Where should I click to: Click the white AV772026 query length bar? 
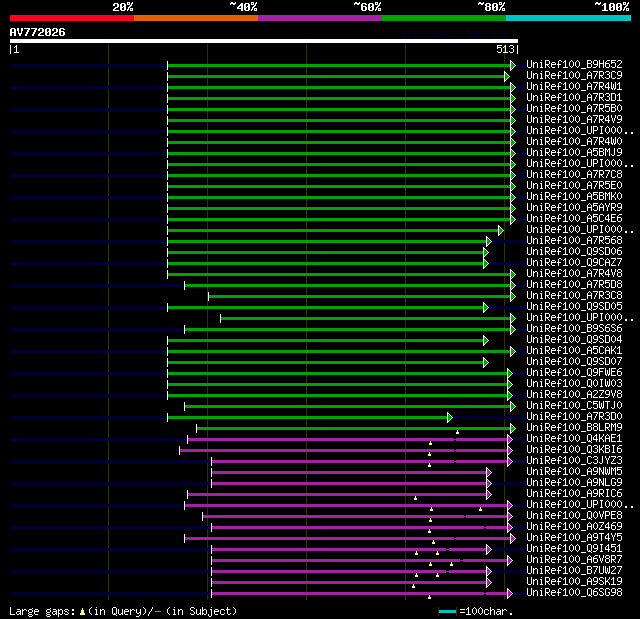tap(264, 41)
